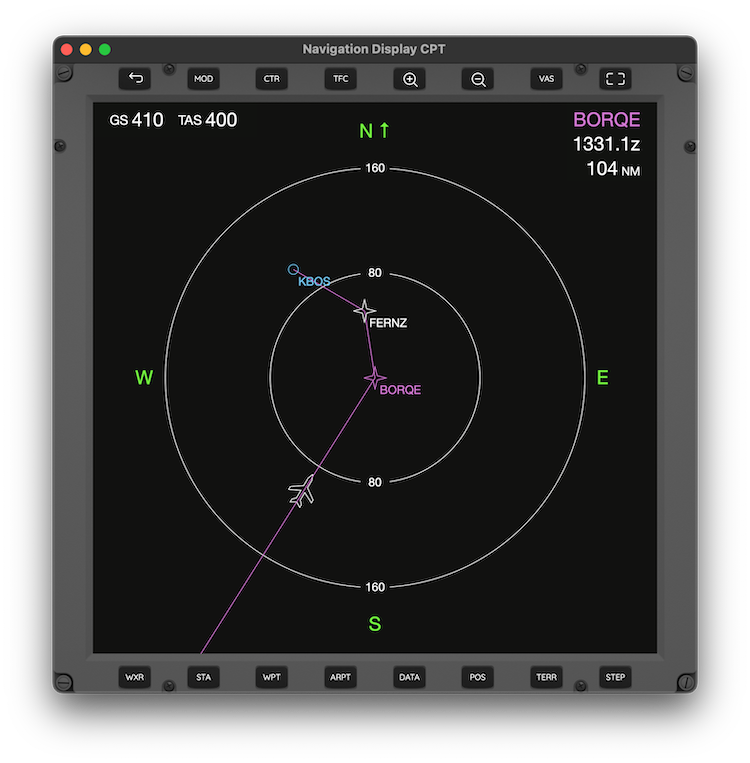Select the BORQE waypoint star symbol
750x763 pixels.
click(374, 378)
